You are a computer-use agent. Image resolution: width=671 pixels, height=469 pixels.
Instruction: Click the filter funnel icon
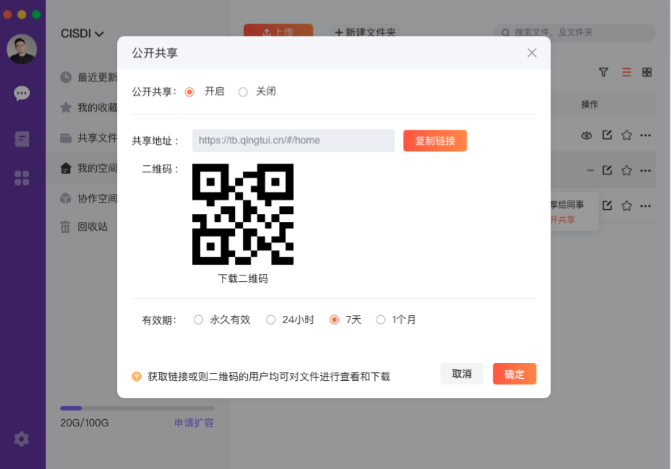coord(603,72)
